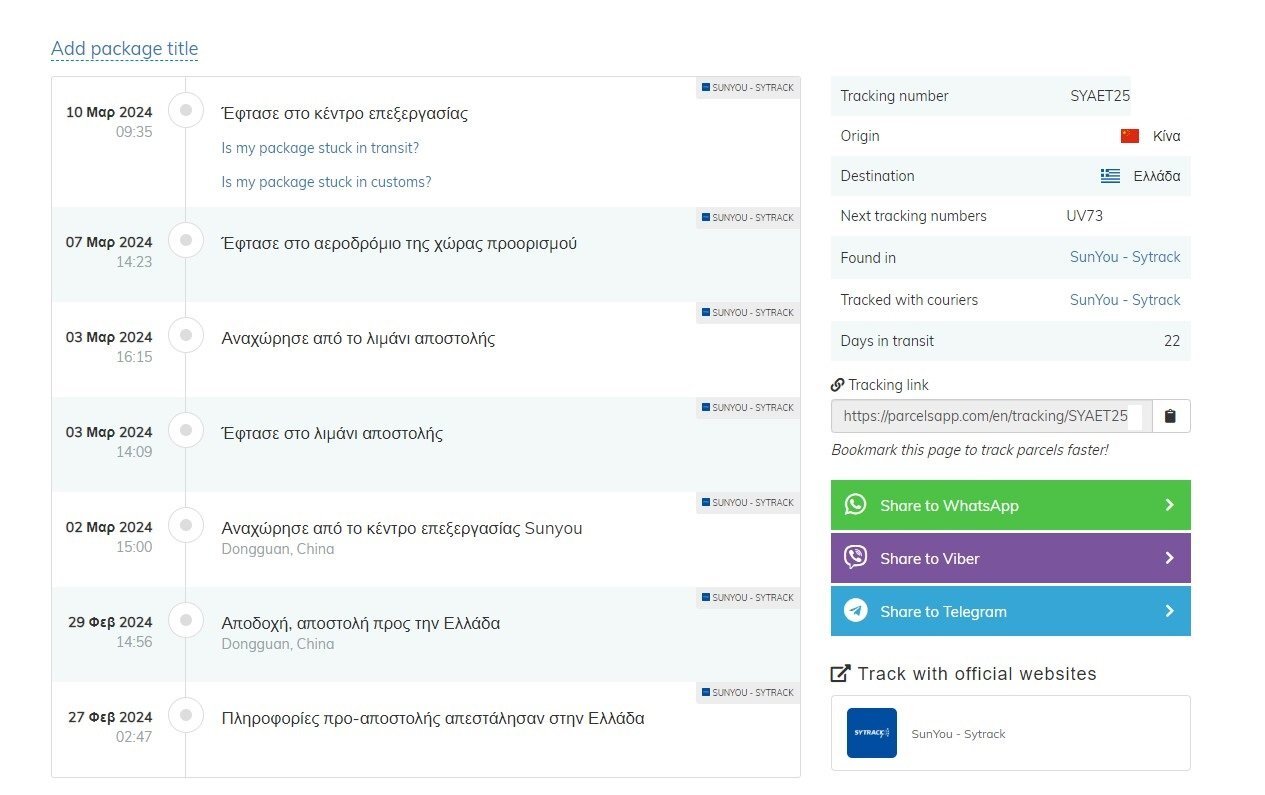Share tracking to WhatsApp
Image resolution: width=1265 pixels, height=795 pixels.
pos(1010,505)
